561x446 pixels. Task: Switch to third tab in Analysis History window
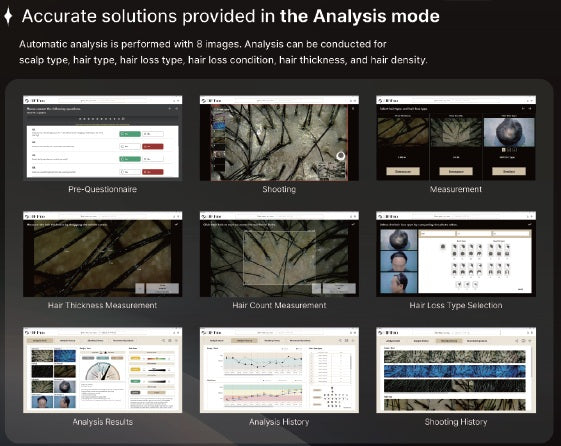coord(272,340)
